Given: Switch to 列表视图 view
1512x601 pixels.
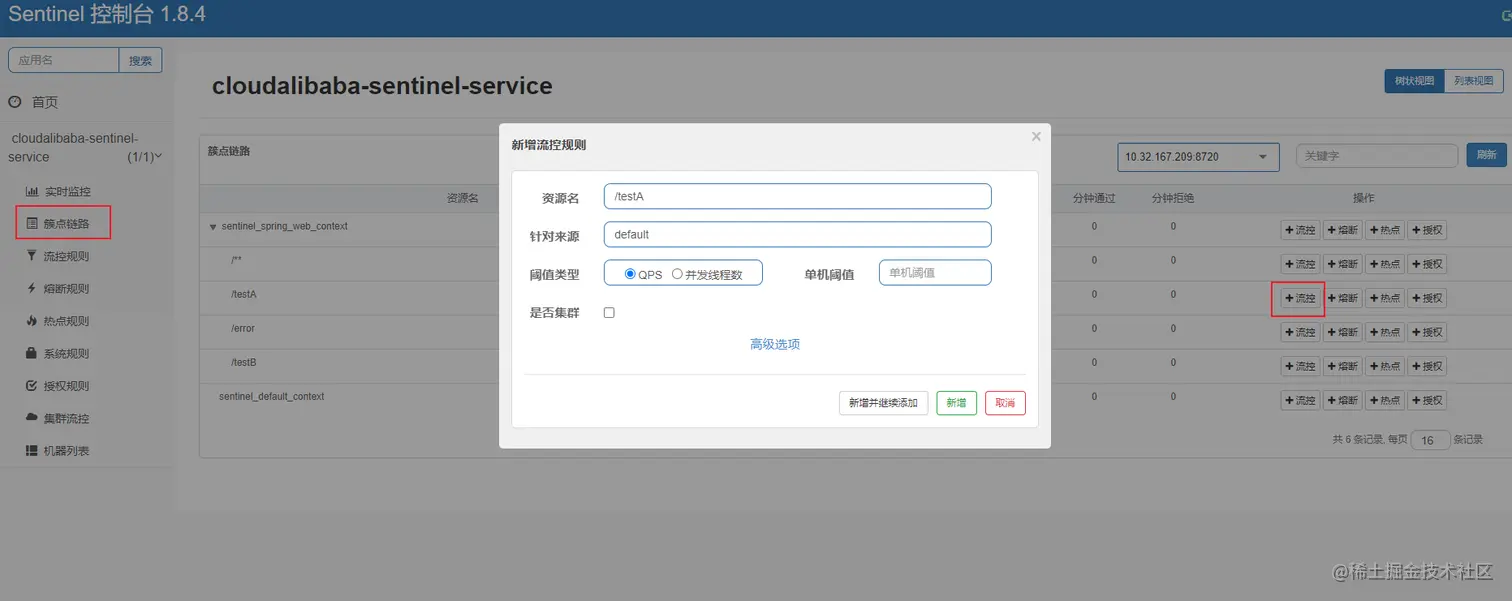Looking at the screenshot, I should (1473, 81).
